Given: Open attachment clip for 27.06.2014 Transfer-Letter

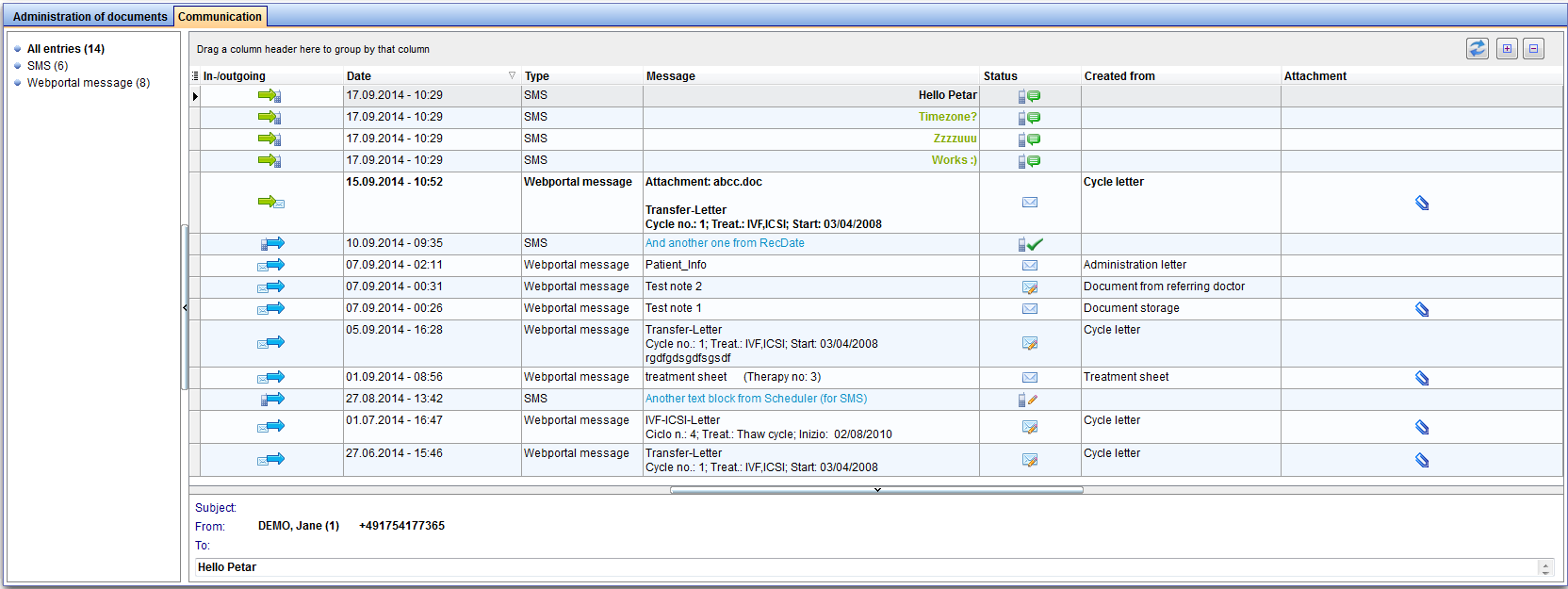Looking at the screenshot, I should [1422, 460].
